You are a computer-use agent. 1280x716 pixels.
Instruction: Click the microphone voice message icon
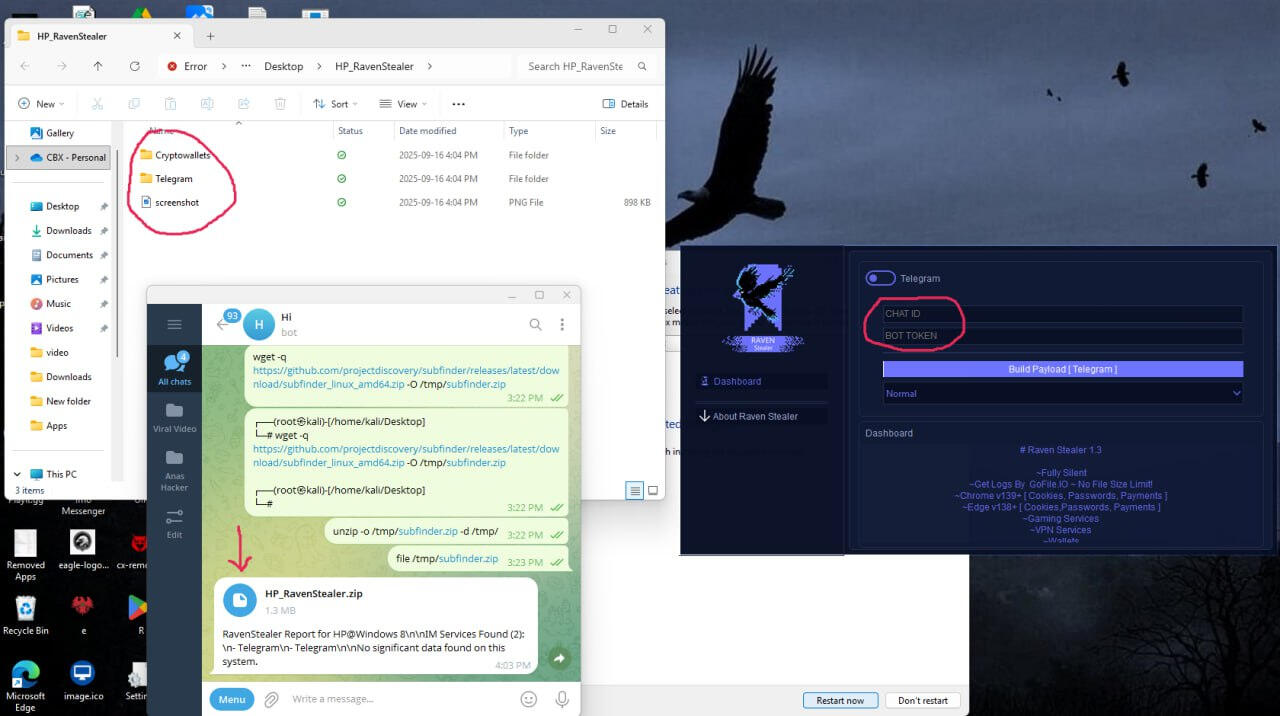tap(562, 699)
